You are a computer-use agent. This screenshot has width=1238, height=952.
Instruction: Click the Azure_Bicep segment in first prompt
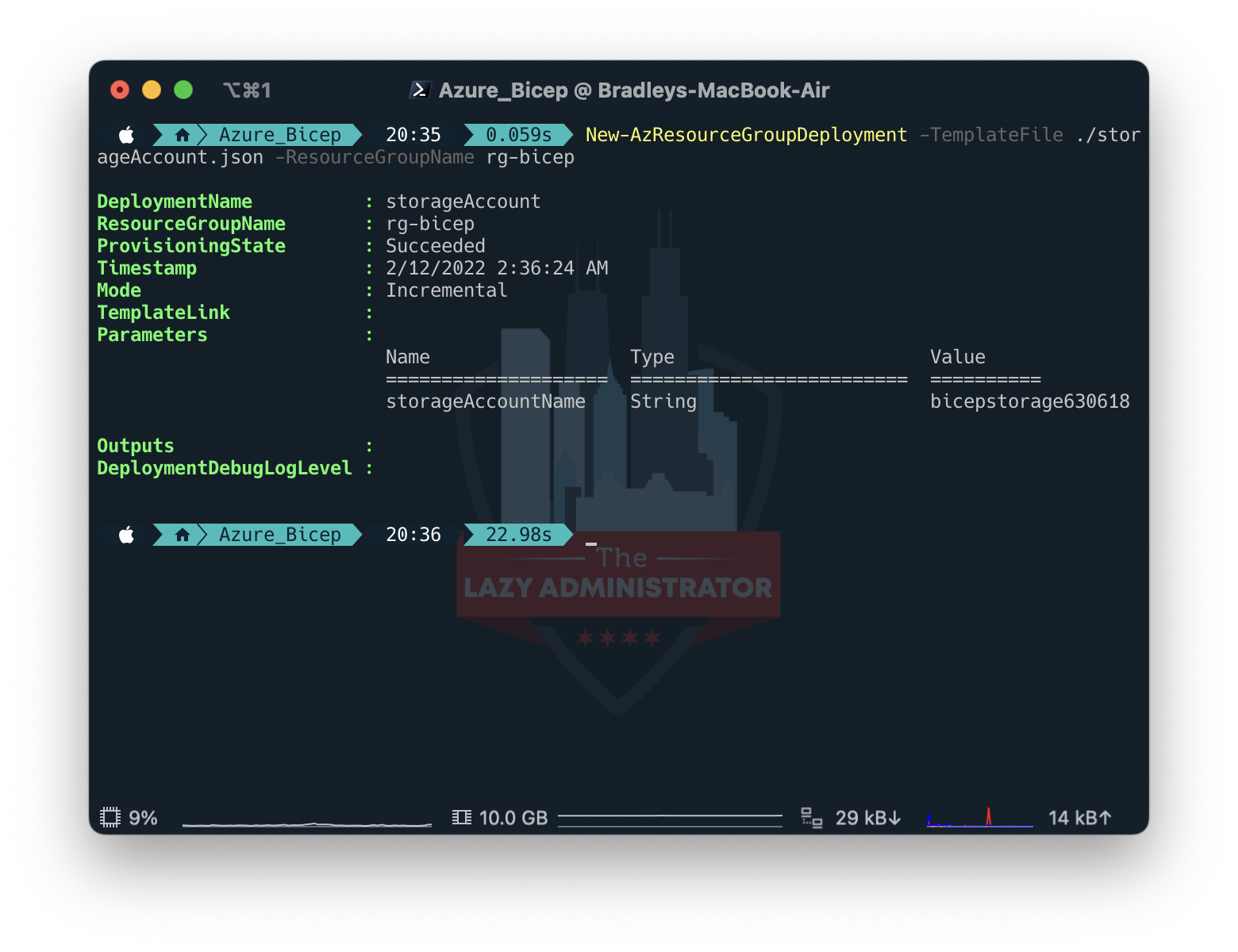pos(280,135)
